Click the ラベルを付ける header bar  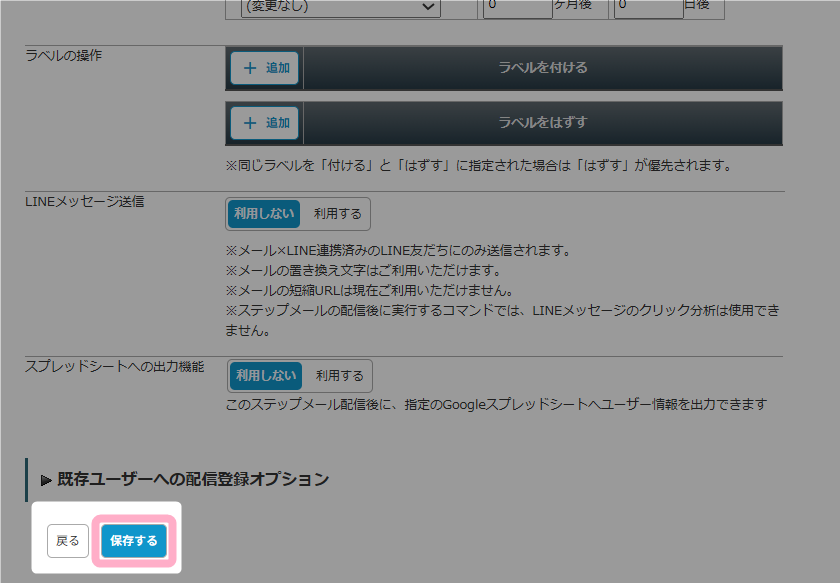coord(542,68)
